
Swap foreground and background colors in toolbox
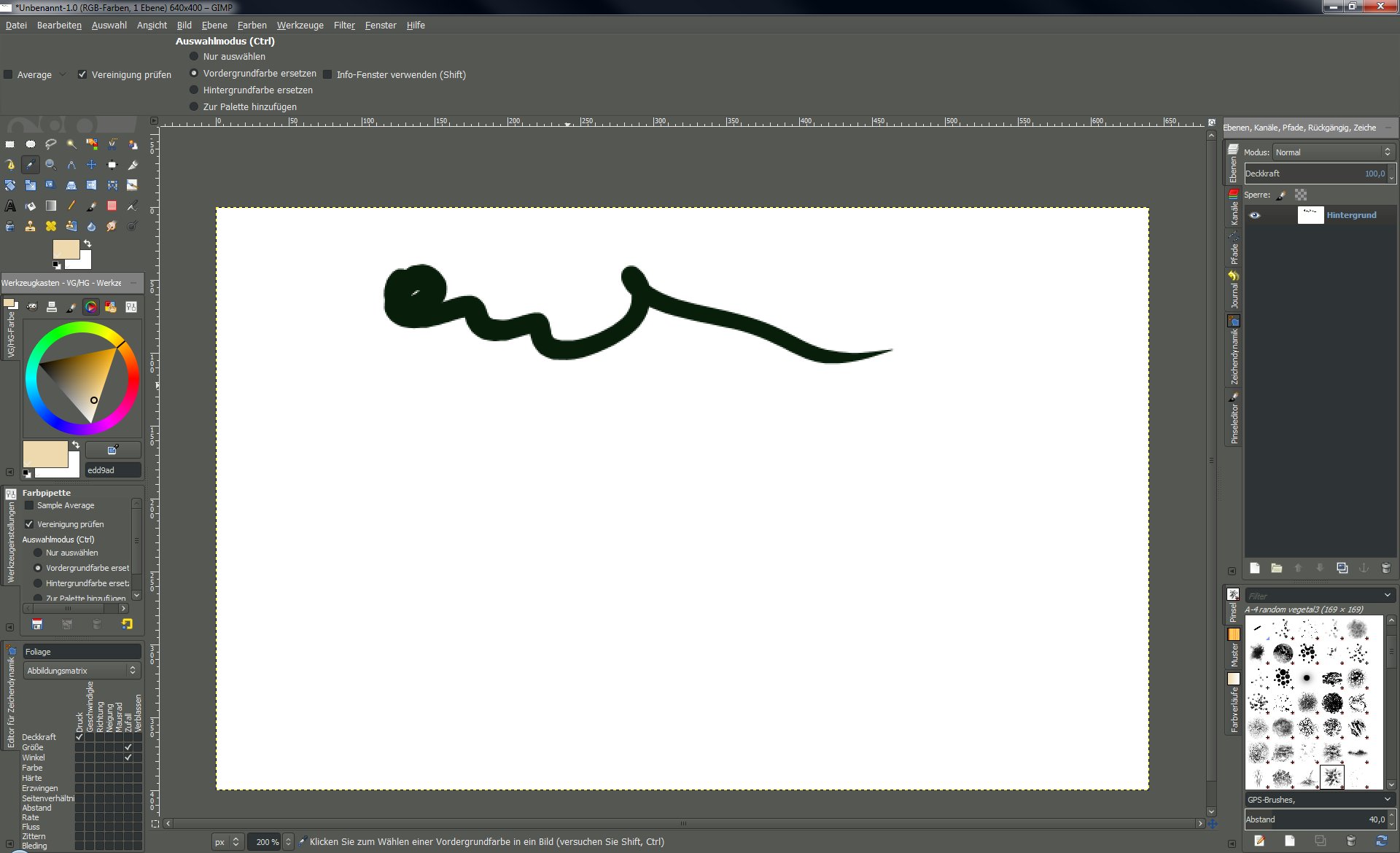click(x=87, y=244)
